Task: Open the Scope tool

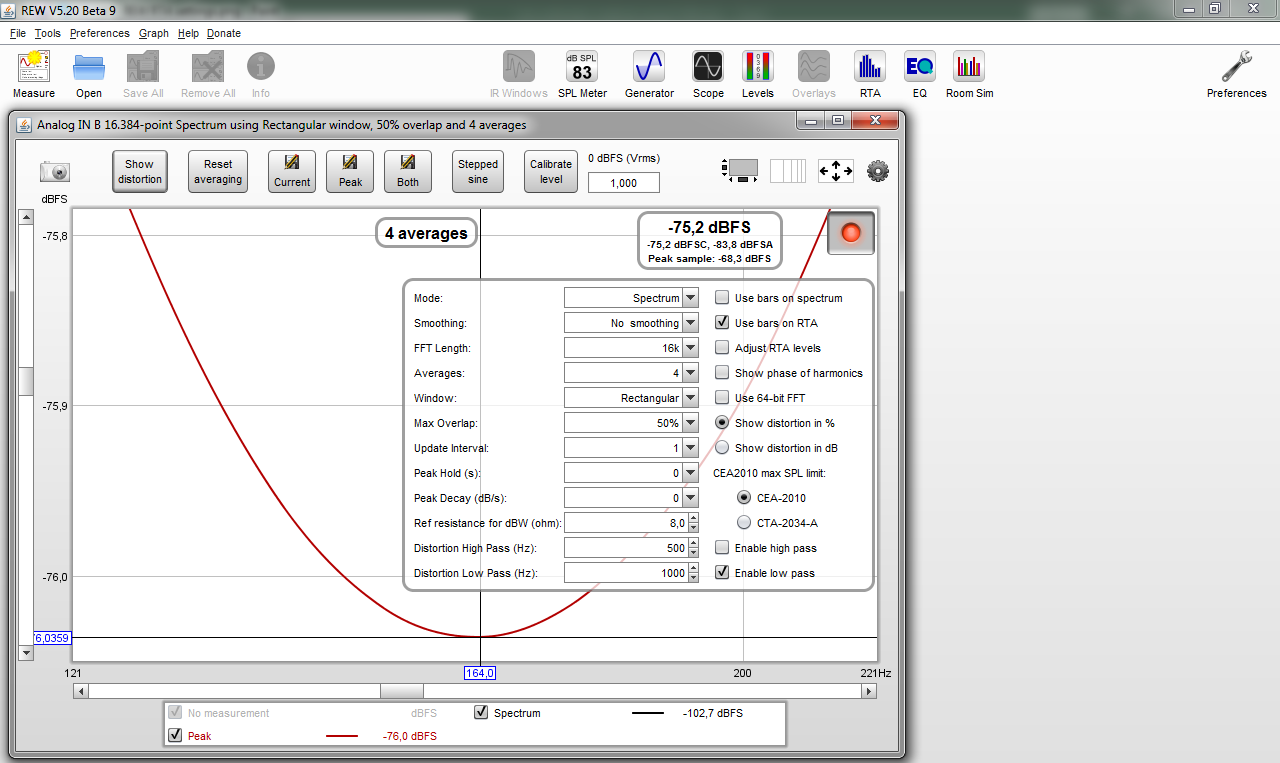Action: 708,67
